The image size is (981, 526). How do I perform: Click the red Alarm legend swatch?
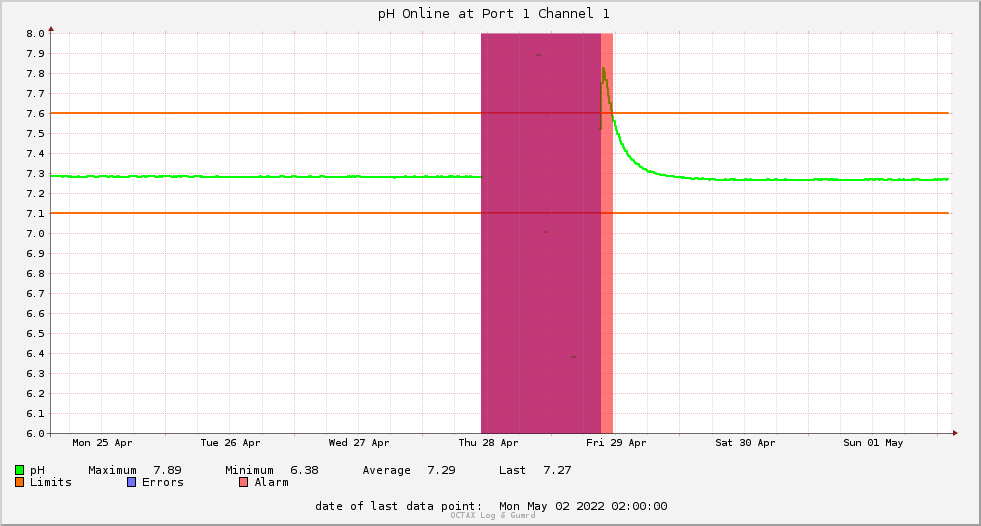243,482
